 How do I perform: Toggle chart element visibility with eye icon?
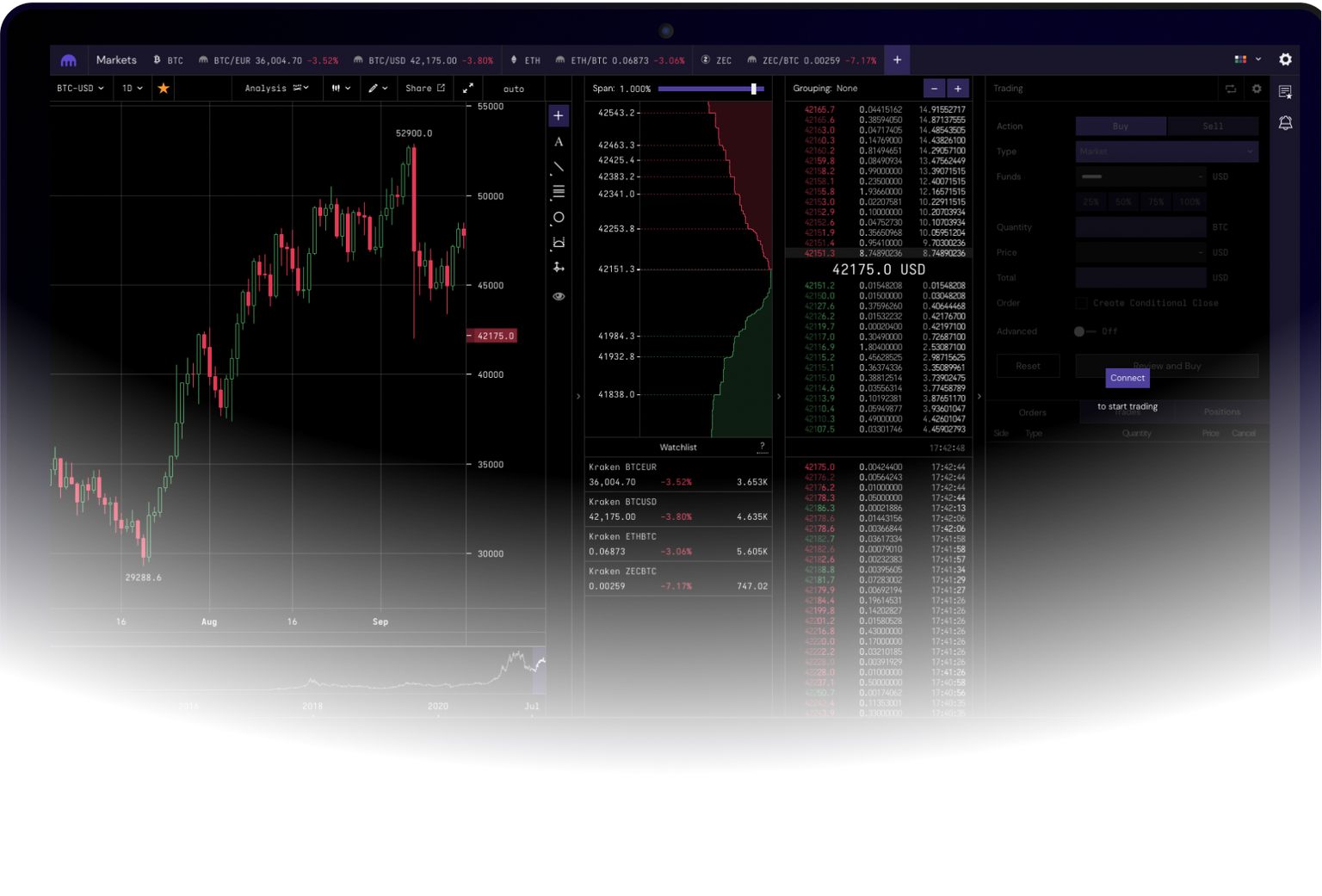pos(559,295)
